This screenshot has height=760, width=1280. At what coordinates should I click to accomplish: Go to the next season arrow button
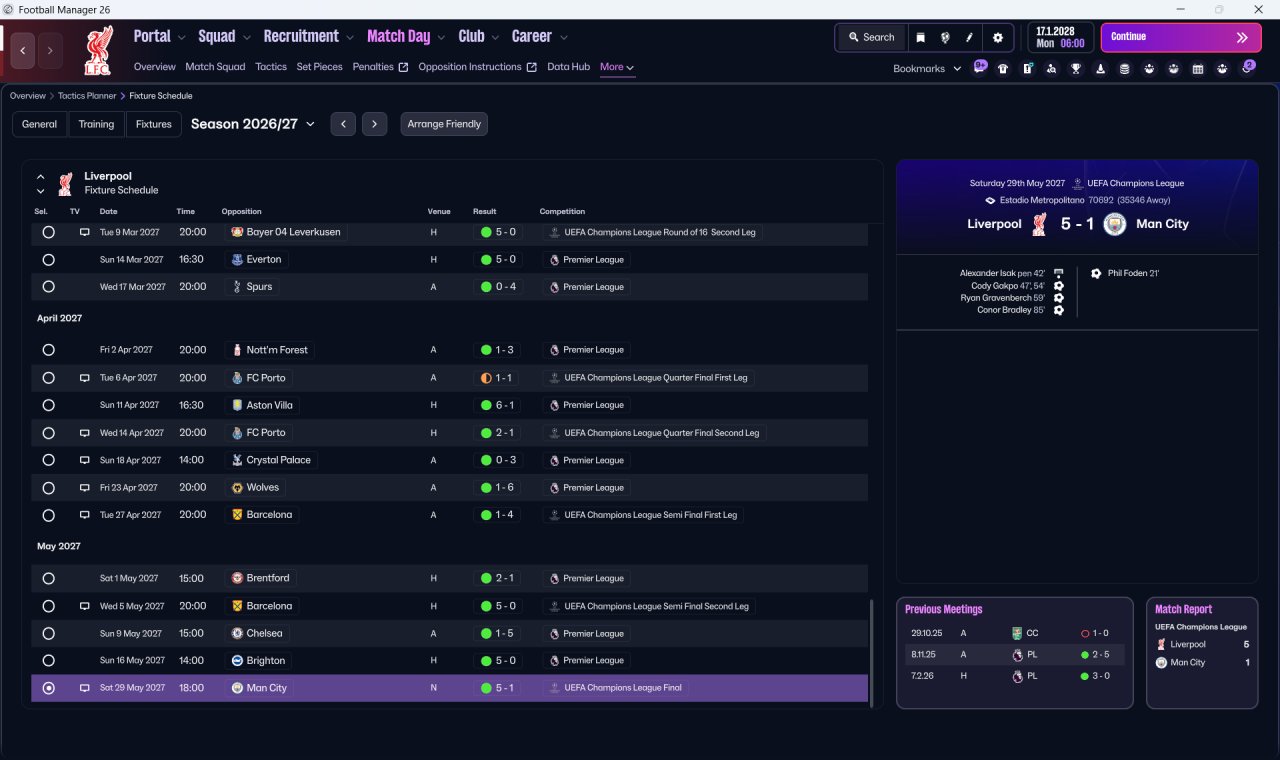[374, 124]
